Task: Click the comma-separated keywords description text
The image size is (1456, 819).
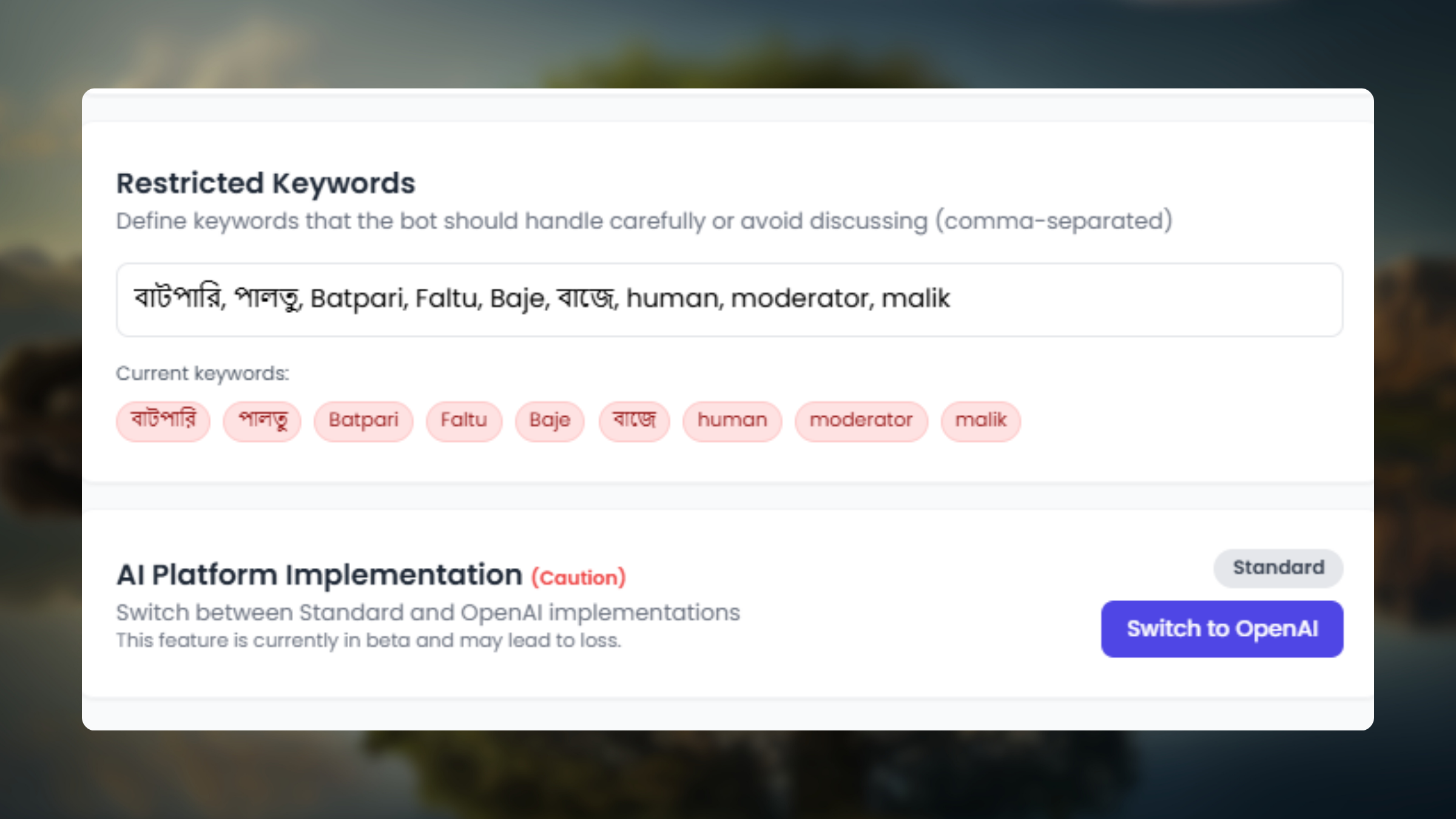Action: [x=644, y=221]
